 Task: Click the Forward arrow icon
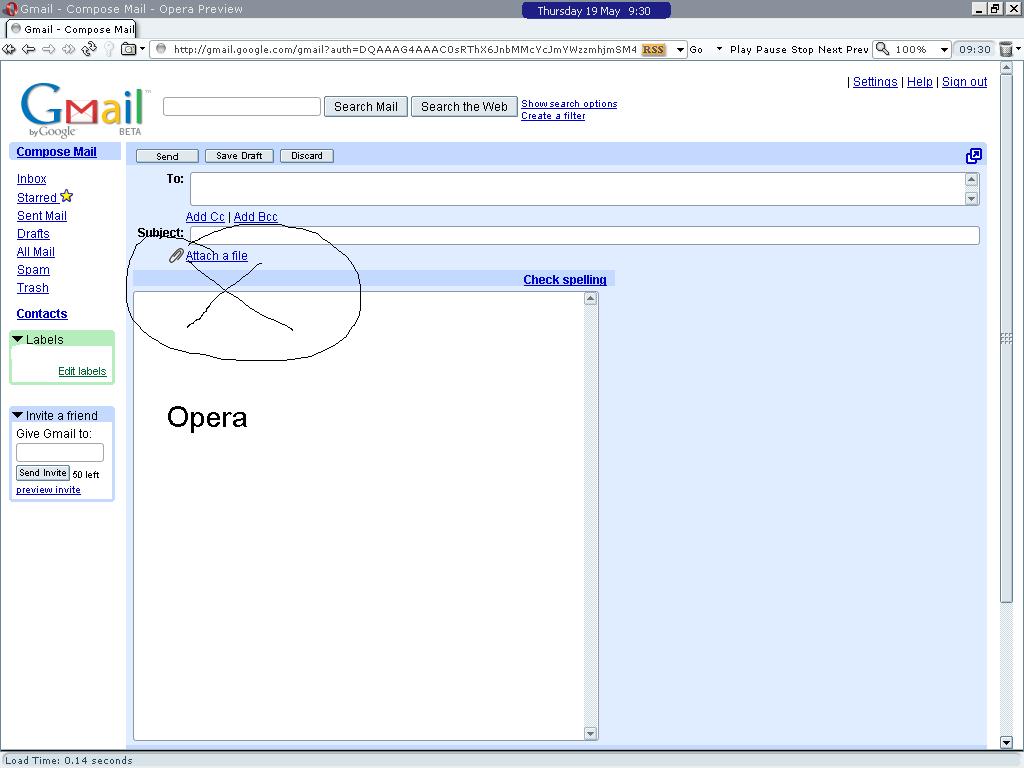[x=48, y=49]
